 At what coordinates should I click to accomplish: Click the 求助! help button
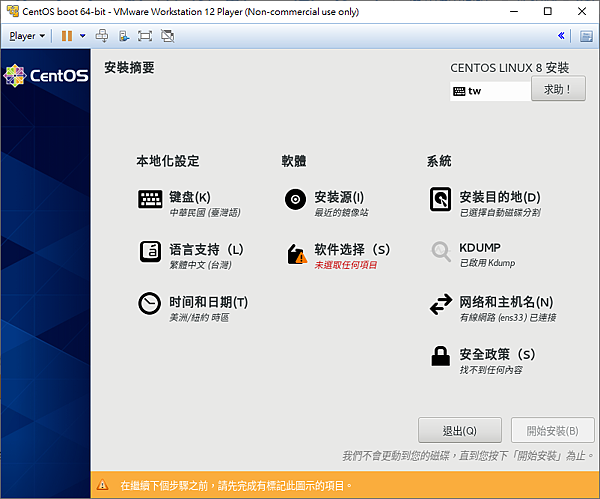[558, 89]
